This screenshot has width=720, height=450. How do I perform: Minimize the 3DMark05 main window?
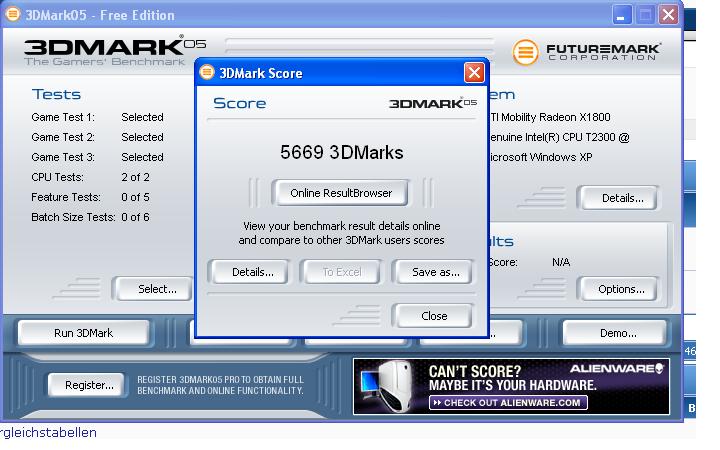622,15
